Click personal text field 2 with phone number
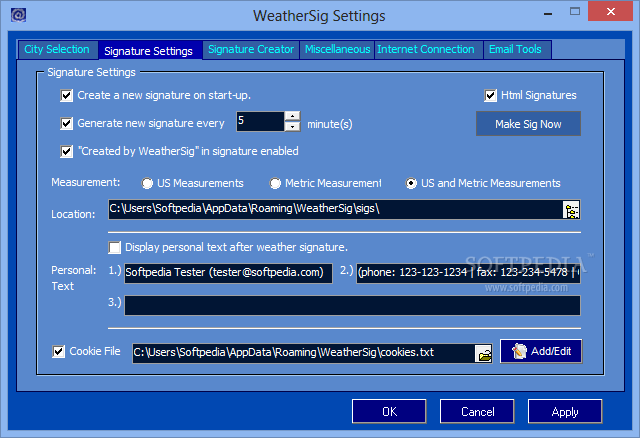 pos(468,273)
